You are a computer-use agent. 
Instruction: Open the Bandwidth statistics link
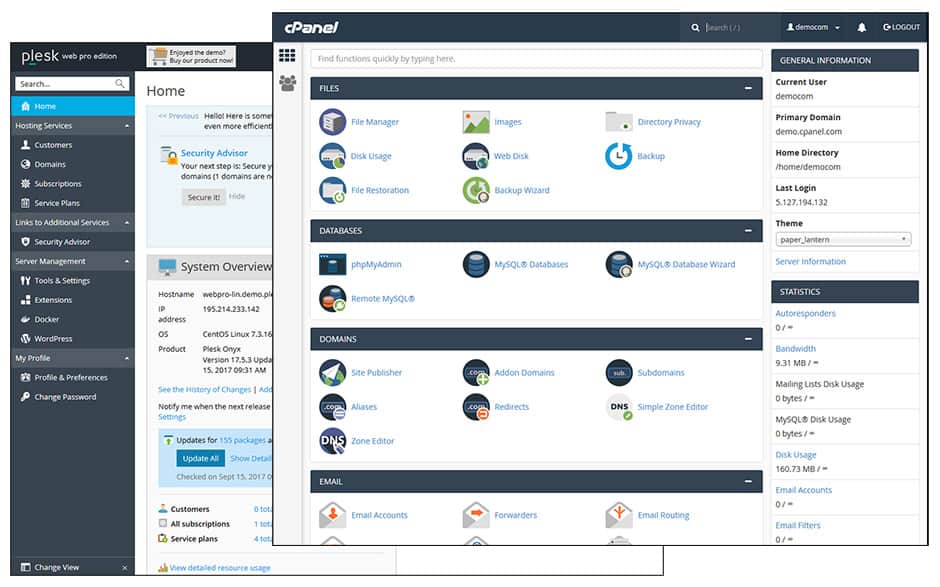pyautogui.click(x=796, y=348)
